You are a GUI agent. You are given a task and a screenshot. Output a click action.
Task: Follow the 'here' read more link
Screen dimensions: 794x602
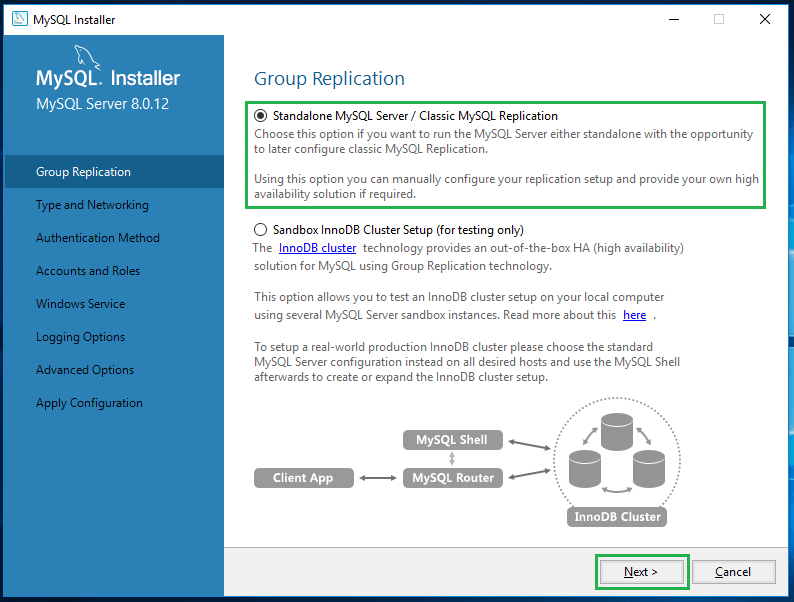634,315
